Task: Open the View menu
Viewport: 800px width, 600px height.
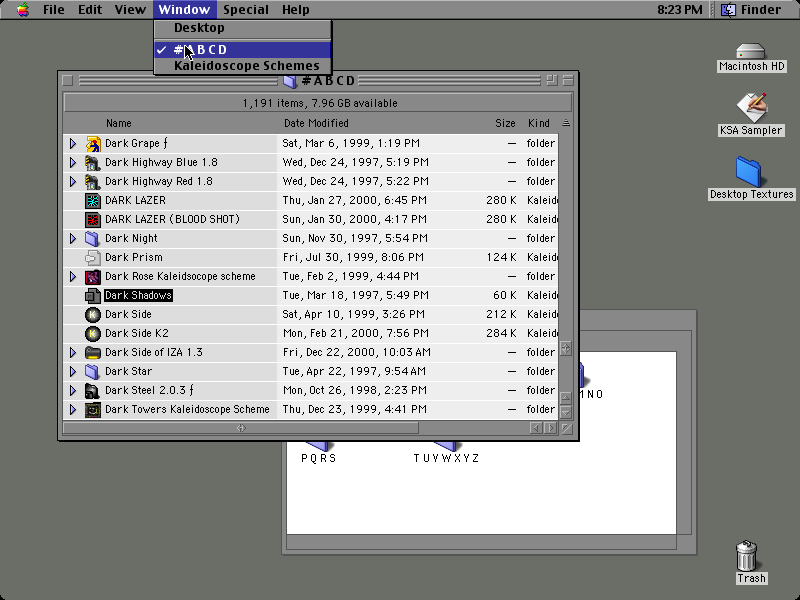Action: click(x=130, y=9)
